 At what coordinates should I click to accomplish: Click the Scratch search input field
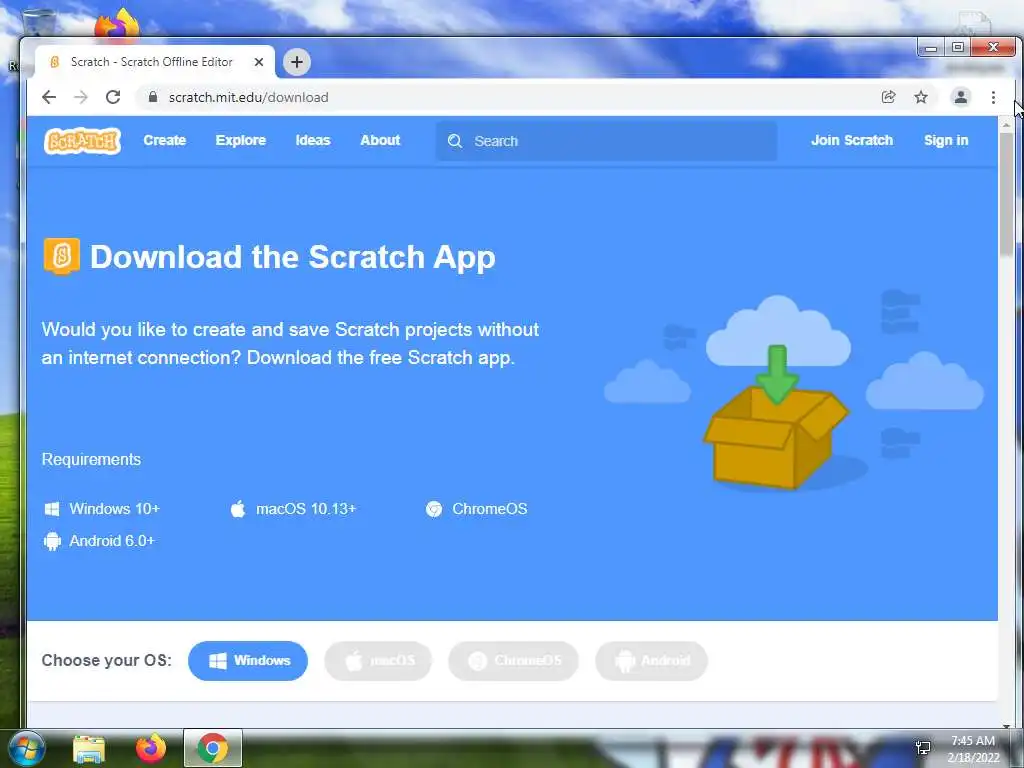coord(607,141)
